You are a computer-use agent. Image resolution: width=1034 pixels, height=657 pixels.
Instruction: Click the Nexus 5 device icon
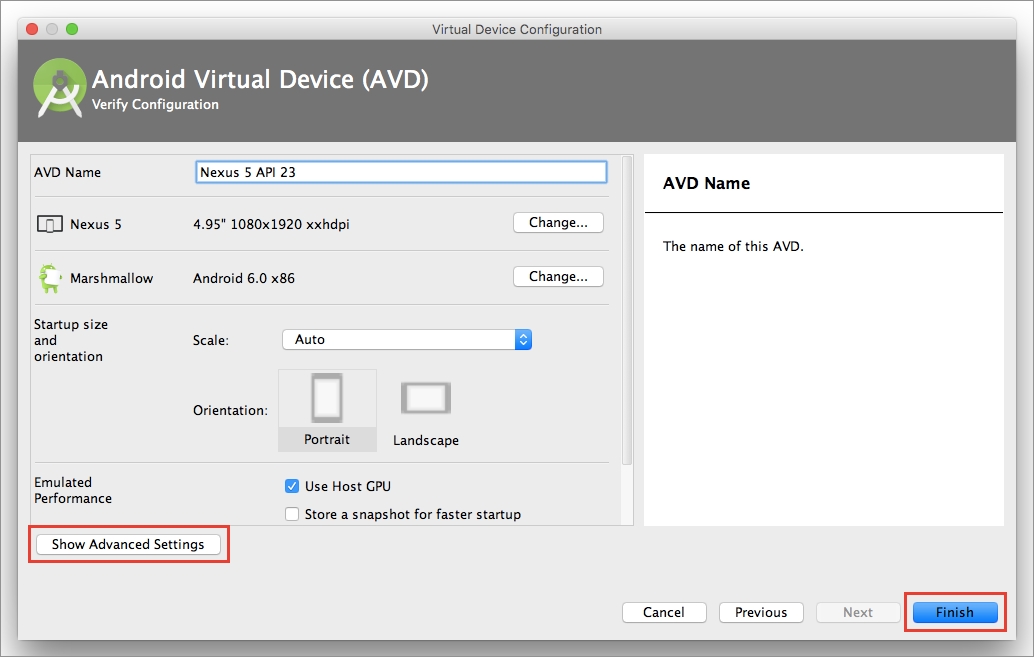coord(49,224)
